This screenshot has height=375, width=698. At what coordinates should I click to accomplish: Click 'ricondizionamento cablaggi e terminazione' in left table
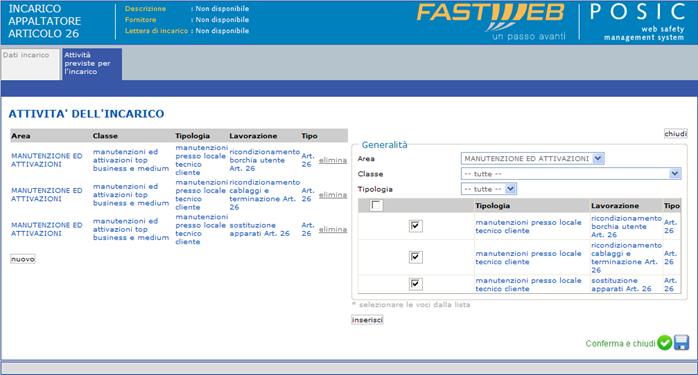(x=264, y=195)
